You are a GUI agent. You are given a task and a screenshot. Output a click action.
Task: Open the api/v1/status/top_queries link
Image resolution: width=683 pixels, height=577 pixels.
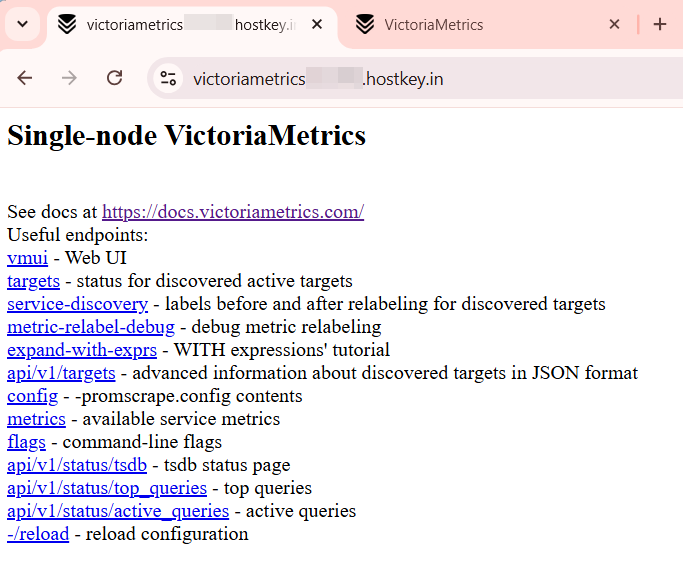(106, 488)
